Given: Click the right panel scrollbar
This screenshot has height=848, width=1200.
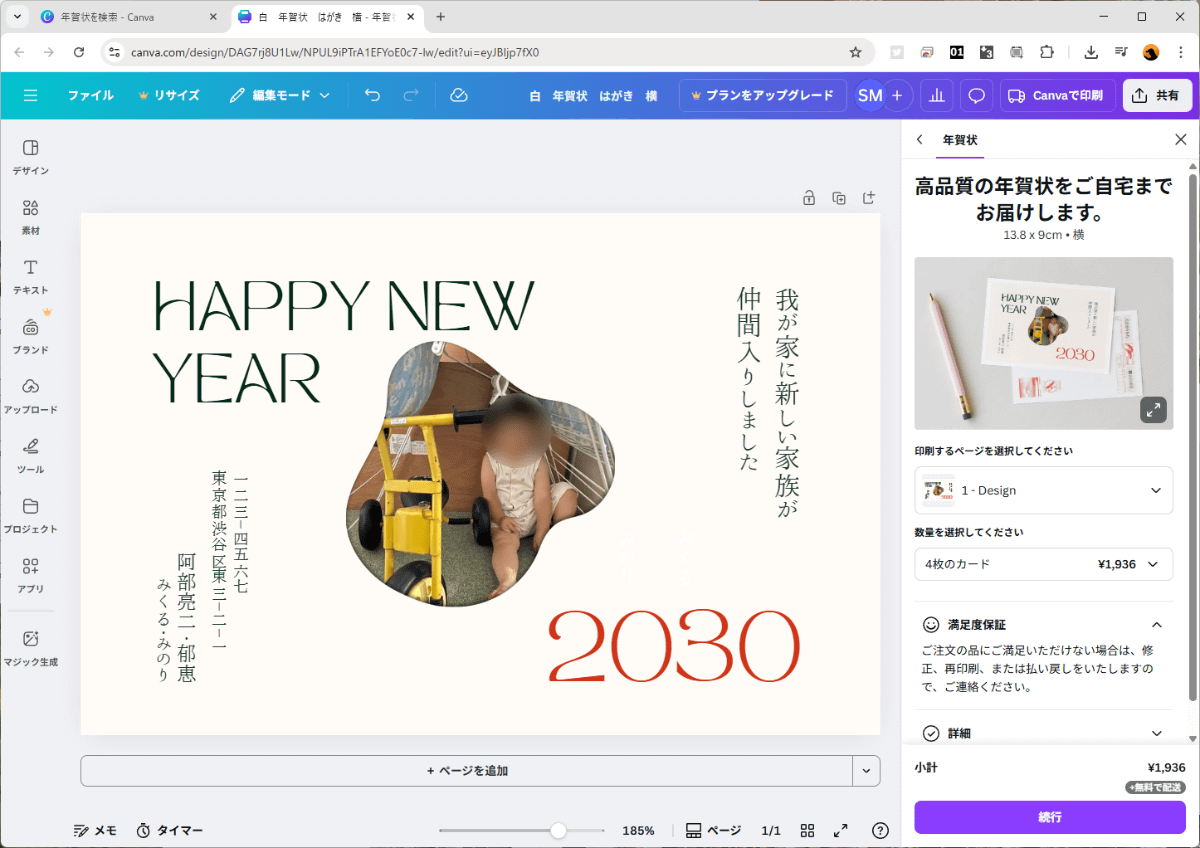Looking at the screenshot, I should [x=1191, y=435].
